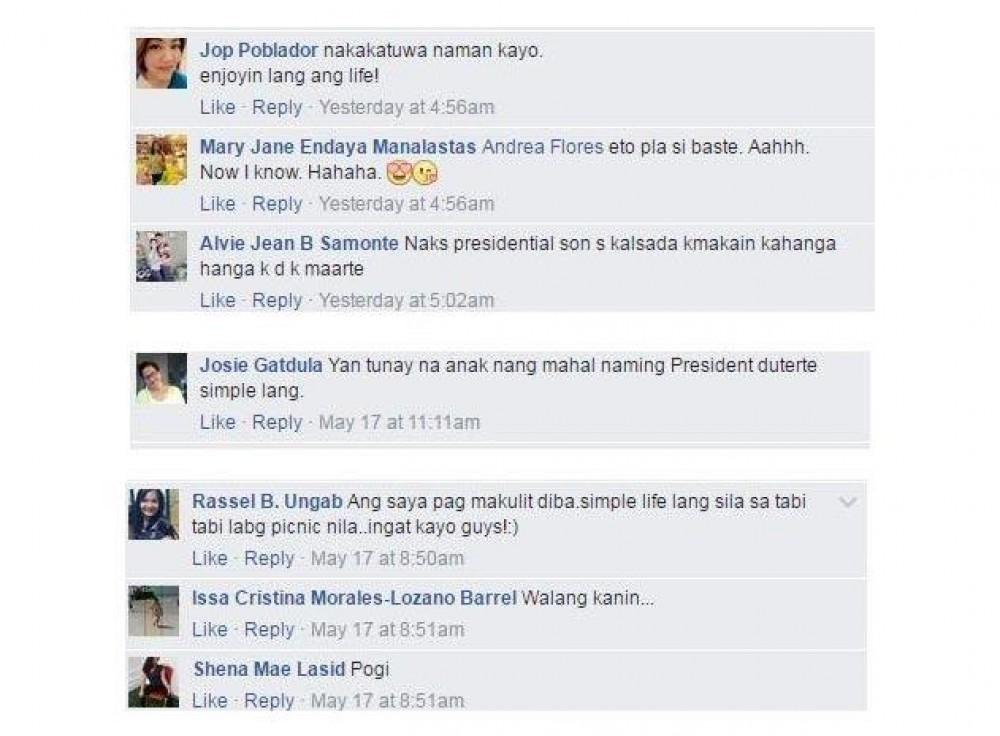Screen dimensions: 1000x736
Task: Reply to Josie Gatdula's comment
Action: coord(277,422)
